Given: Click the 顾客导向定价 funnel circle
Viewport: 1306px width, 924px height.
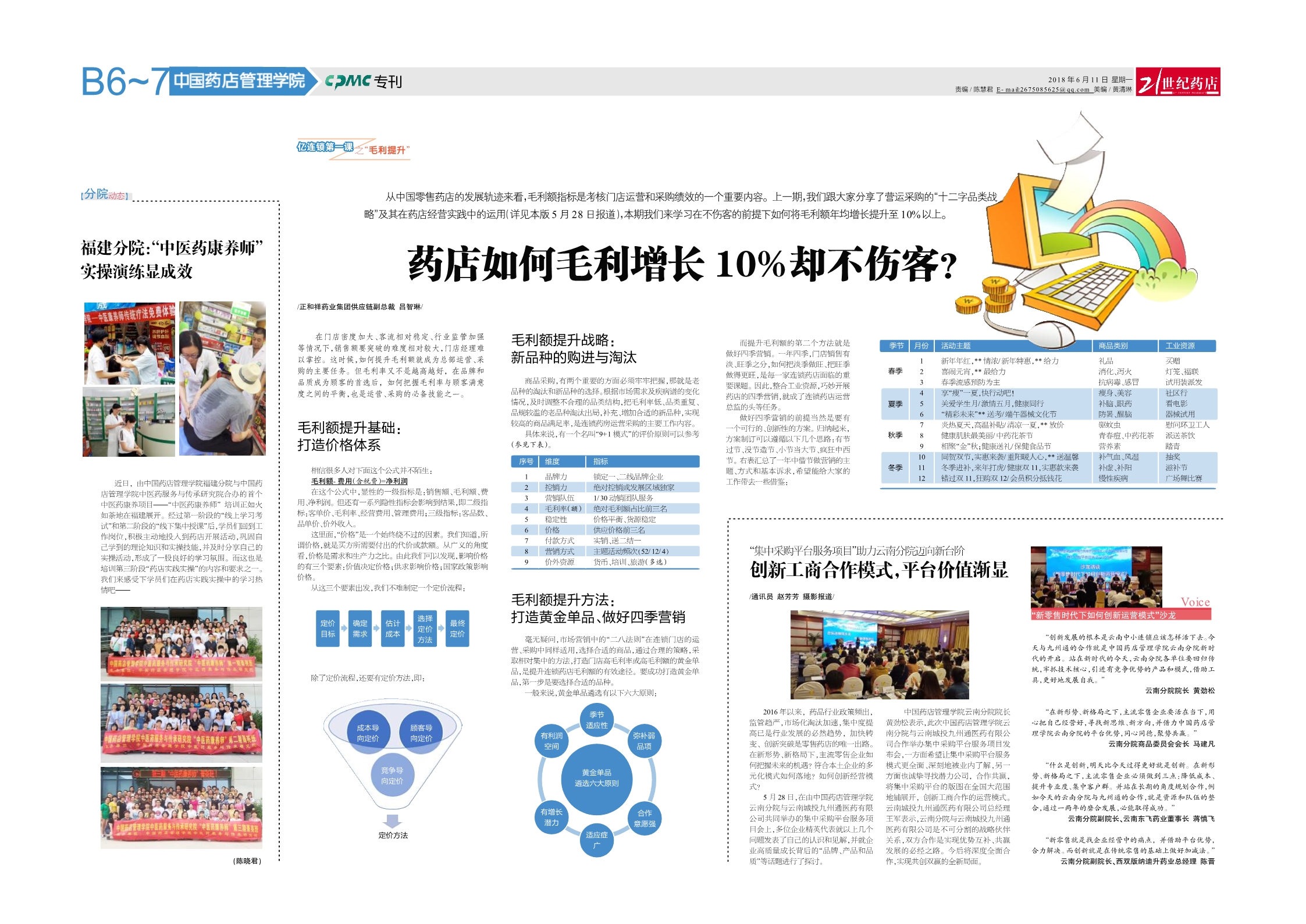Looking at the screenshot, I should coord(421,733).
